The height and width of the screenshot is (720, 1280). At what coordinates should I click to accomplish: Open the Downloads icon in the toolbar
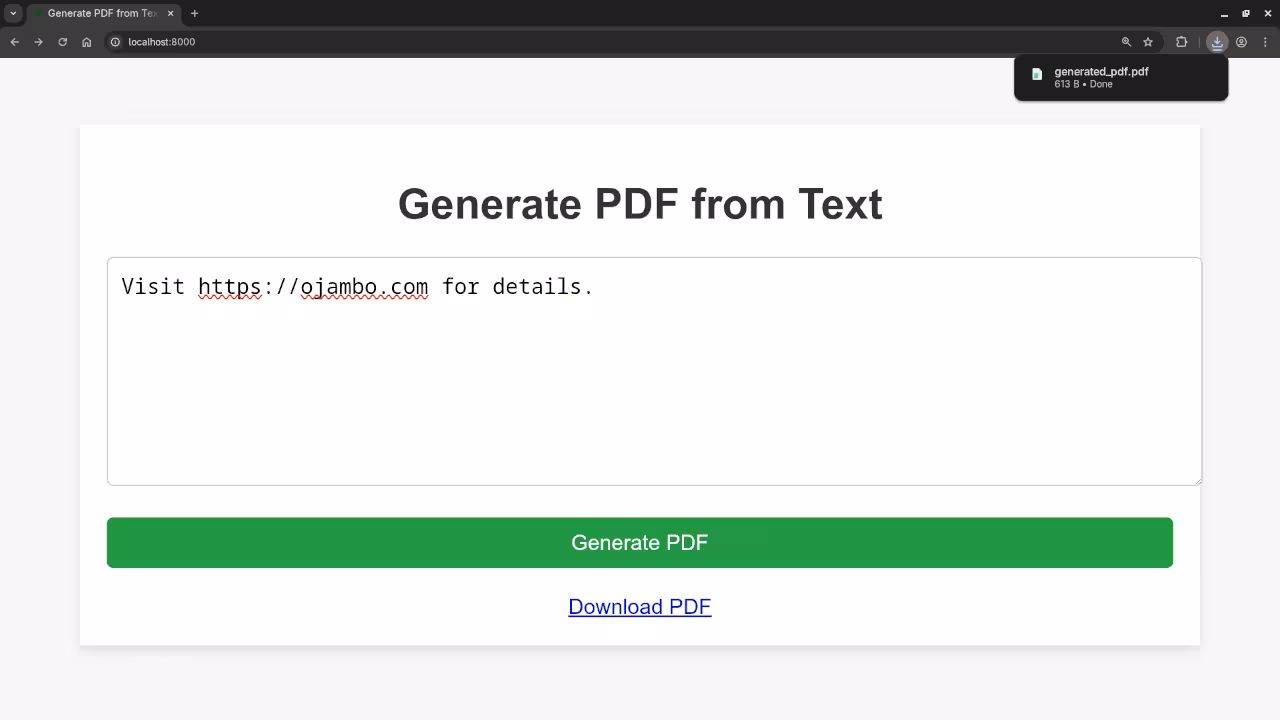[x=1216, y=42]
